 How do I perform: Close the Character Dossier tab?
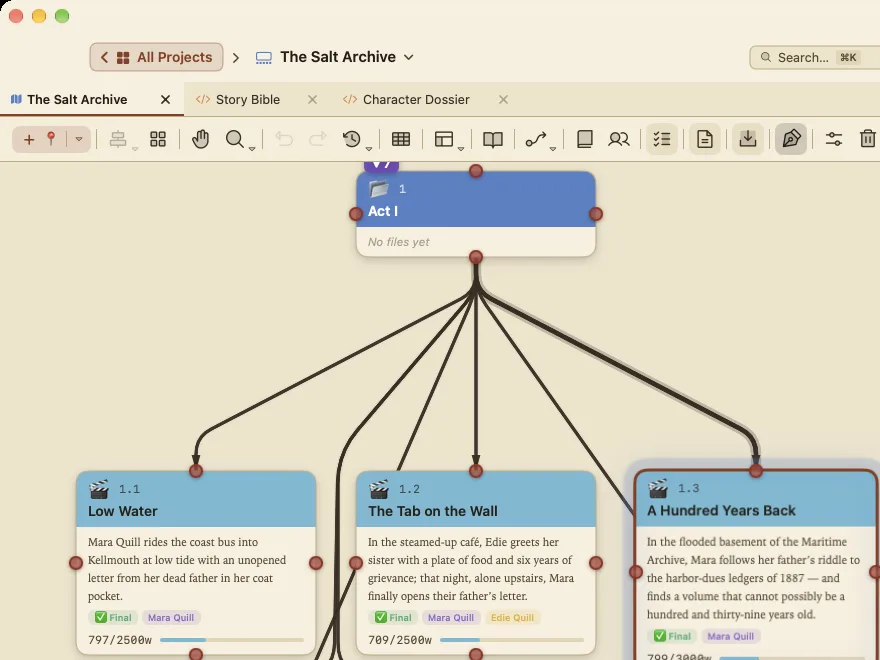point(503,99)
